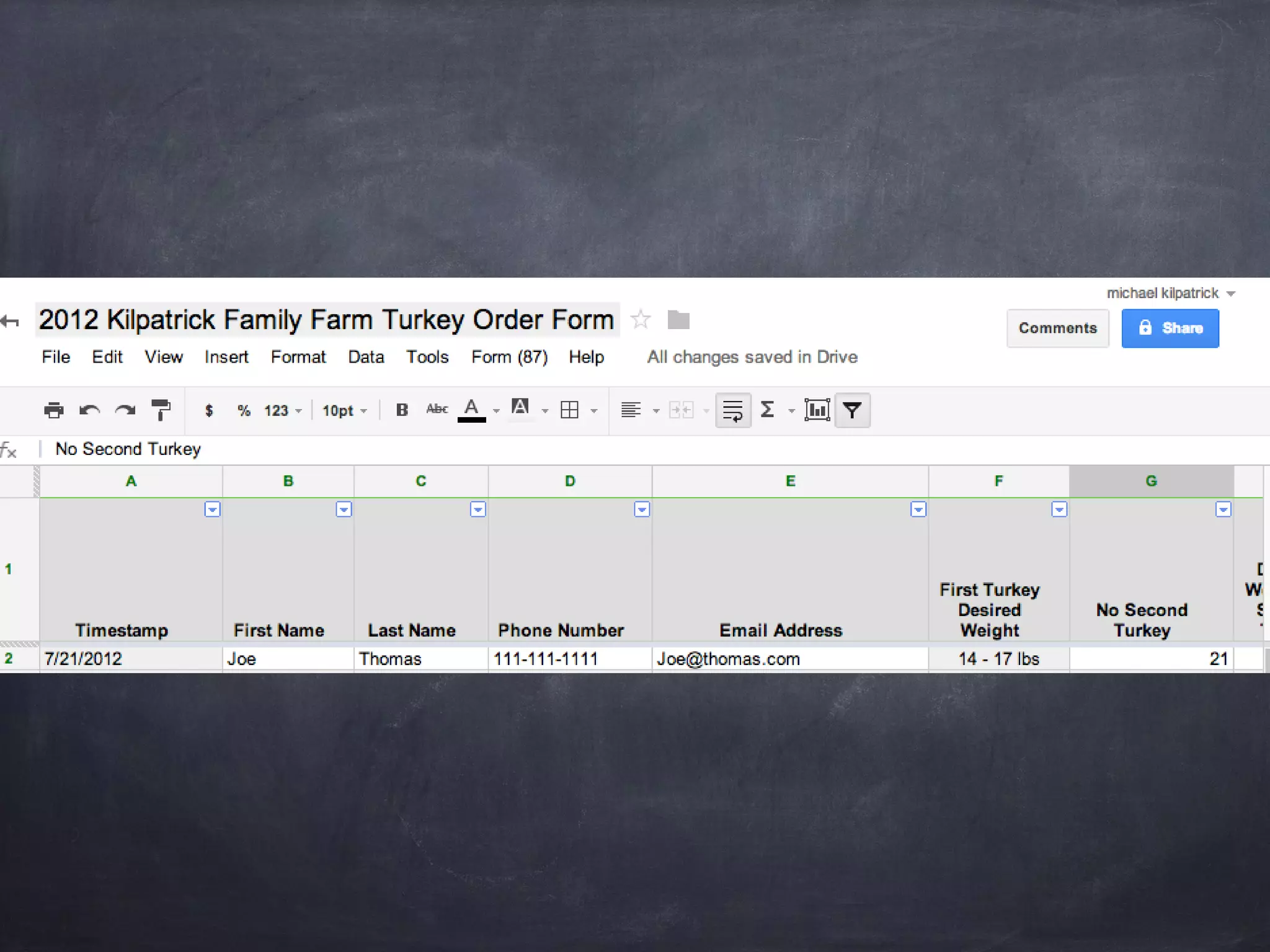
Task: Open the Comments button
Action: (1057, 328)
